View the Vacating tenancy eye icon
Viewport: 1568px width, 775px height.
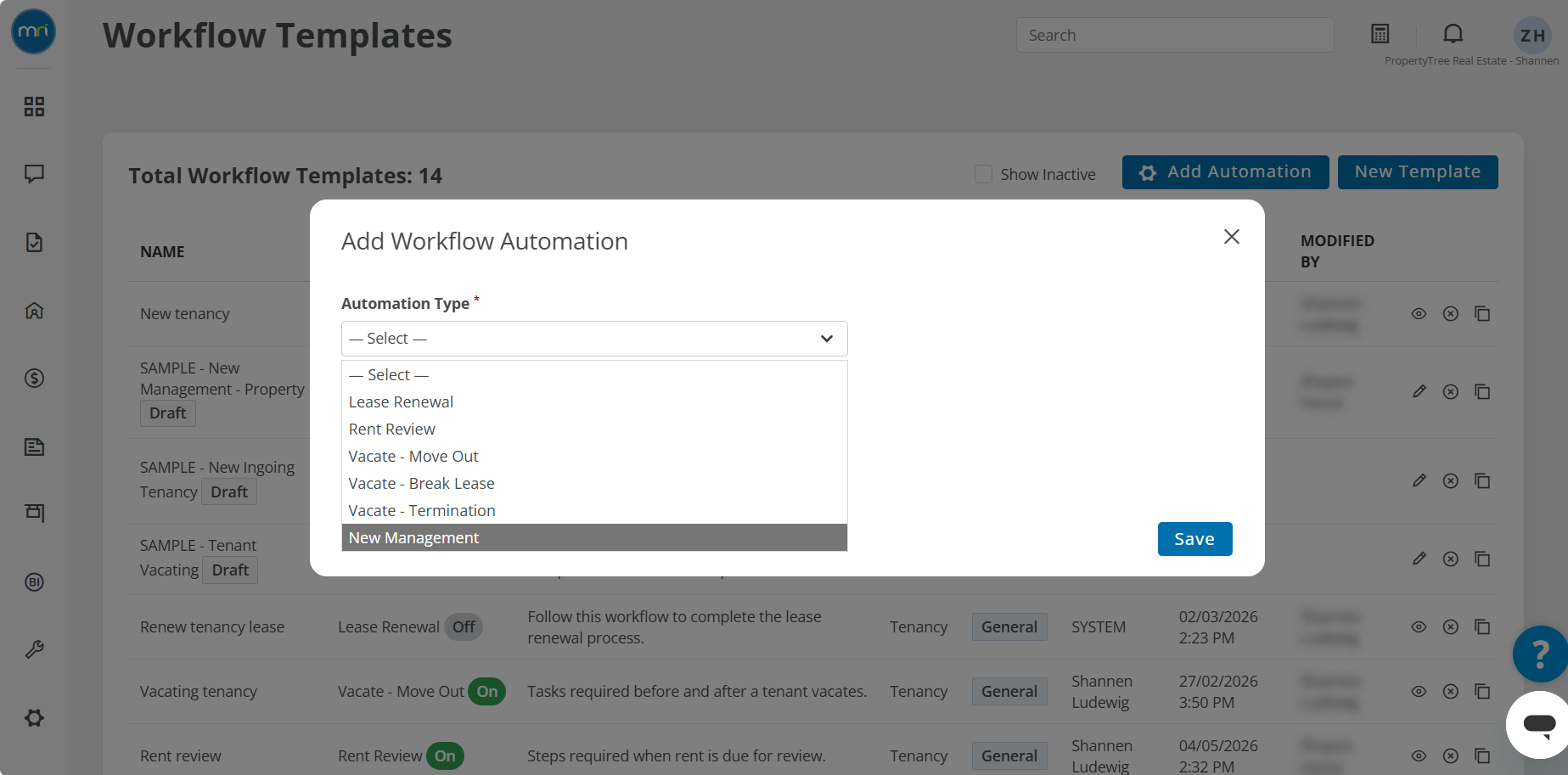pyautogui.click(x=1419, y=692)
